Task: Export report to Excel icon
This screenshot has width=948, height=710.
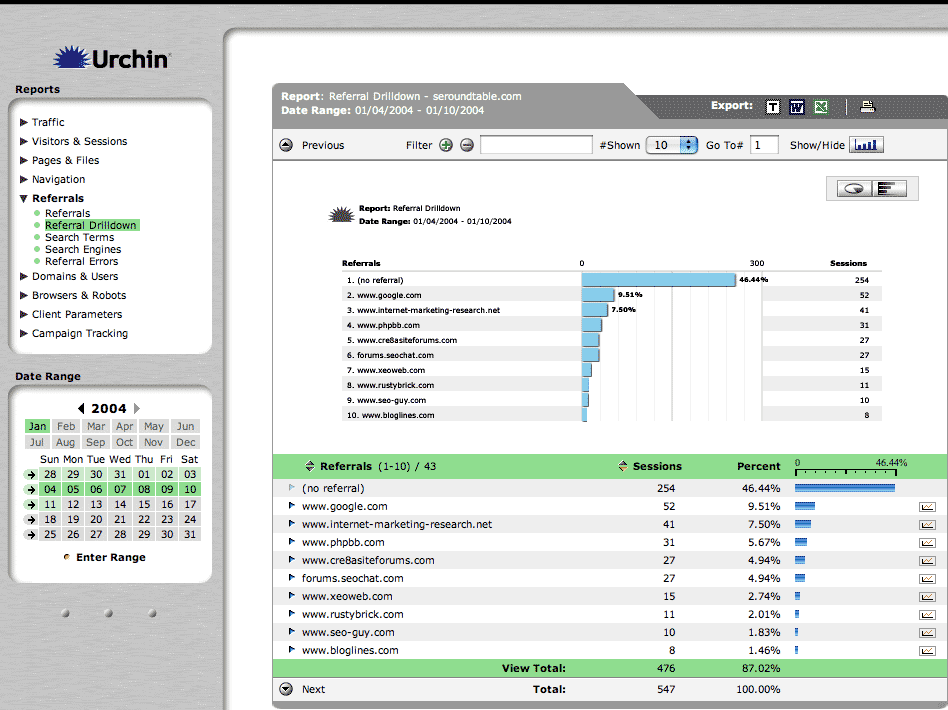Action: (820, 107)
